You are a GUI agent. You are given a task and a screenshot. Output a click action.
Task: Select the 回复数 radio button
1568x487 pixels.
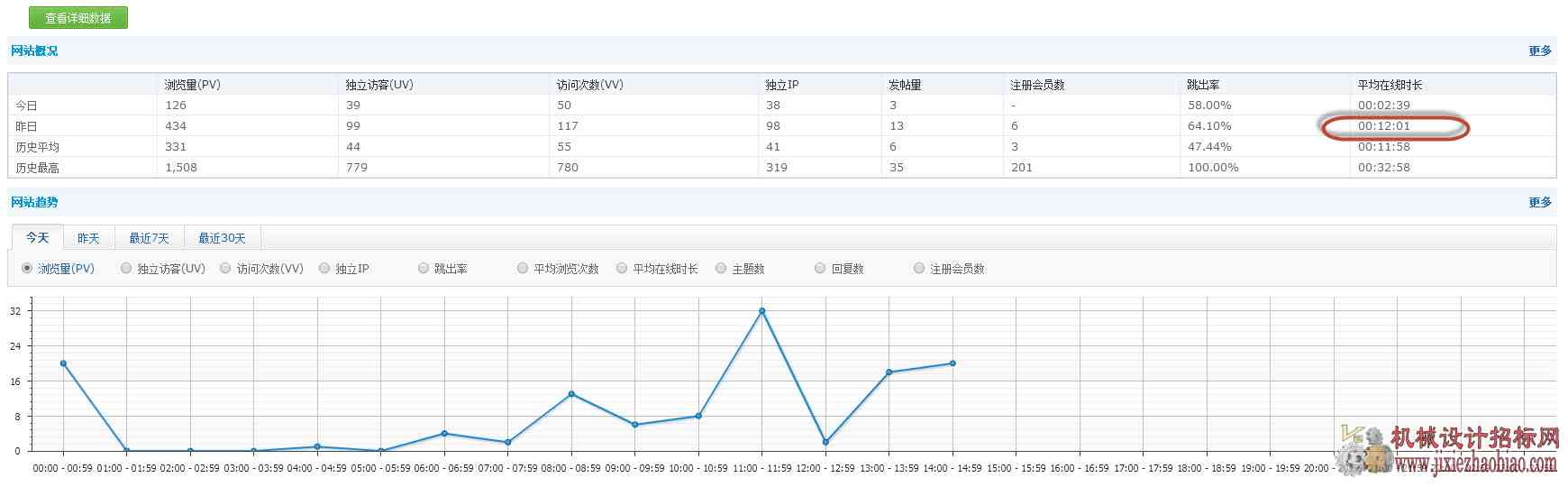(820, 269)
